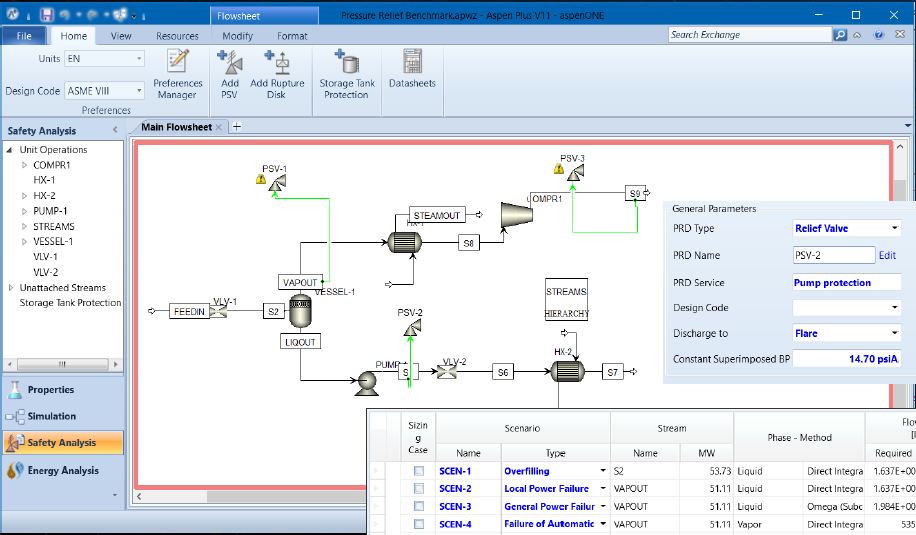Check the sizing case box for SCEN-4
Viewport: 916px width, 535px height.
[x=418, y=524]
